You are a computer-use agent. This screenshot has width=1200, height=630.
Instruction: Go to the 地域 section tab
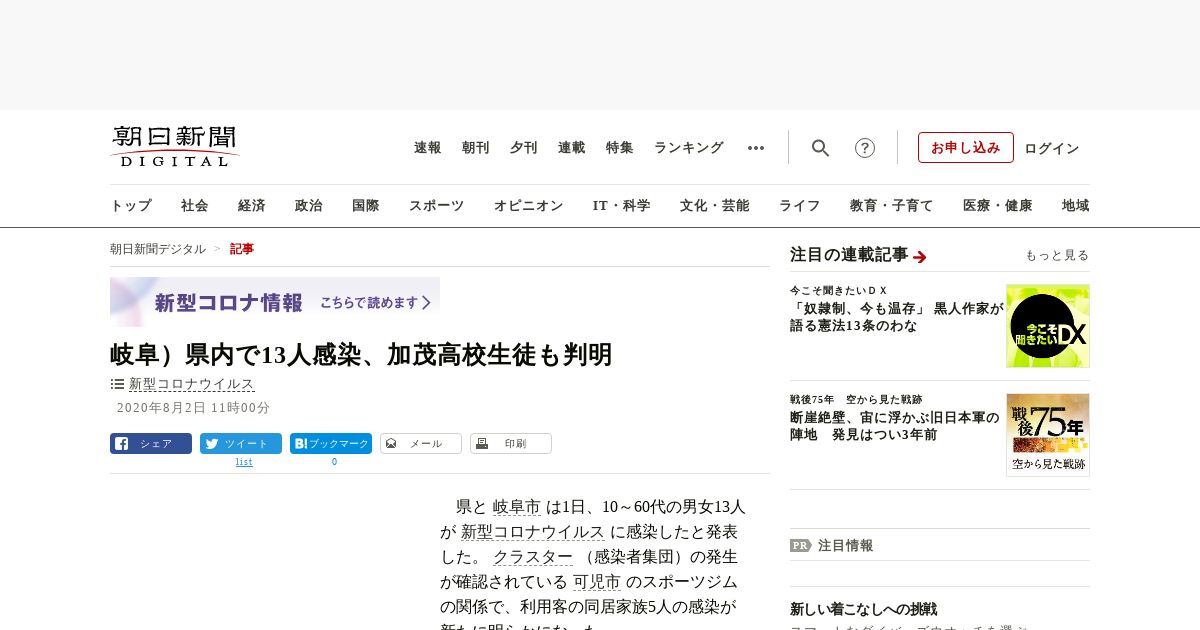click(1076, 206)
